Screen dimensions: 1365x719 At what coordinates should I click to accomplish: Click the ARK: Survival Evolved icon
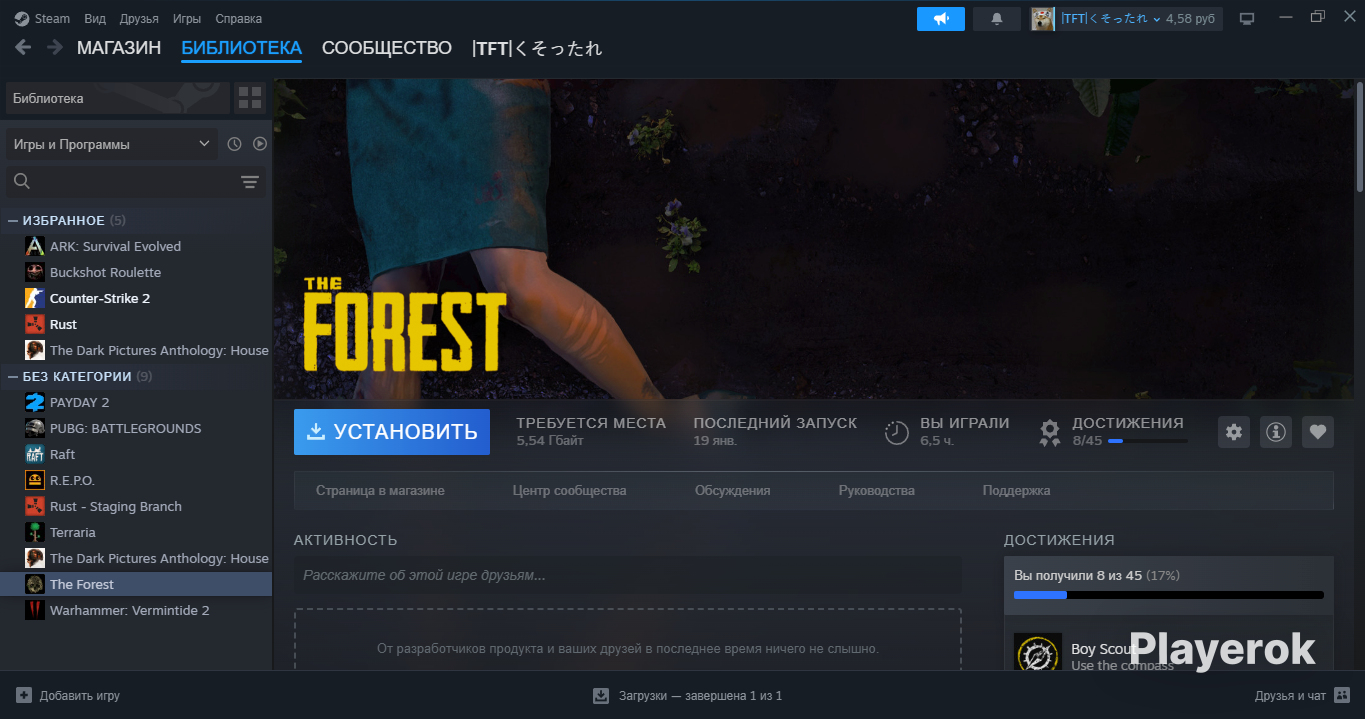coord(35,246)
